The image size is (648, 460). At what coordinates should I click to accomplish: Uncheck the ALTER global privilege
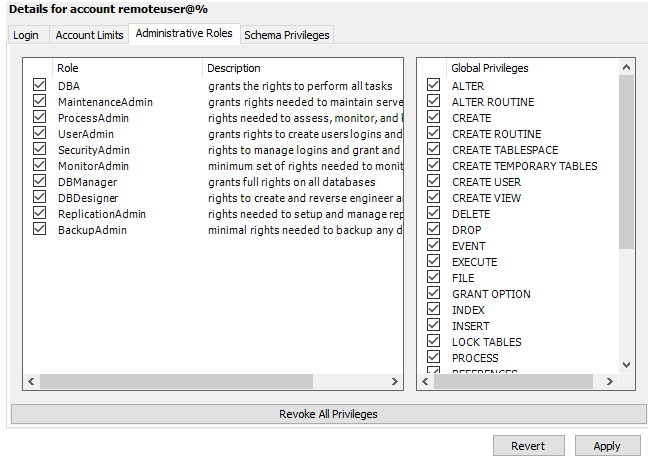point(434,86)
